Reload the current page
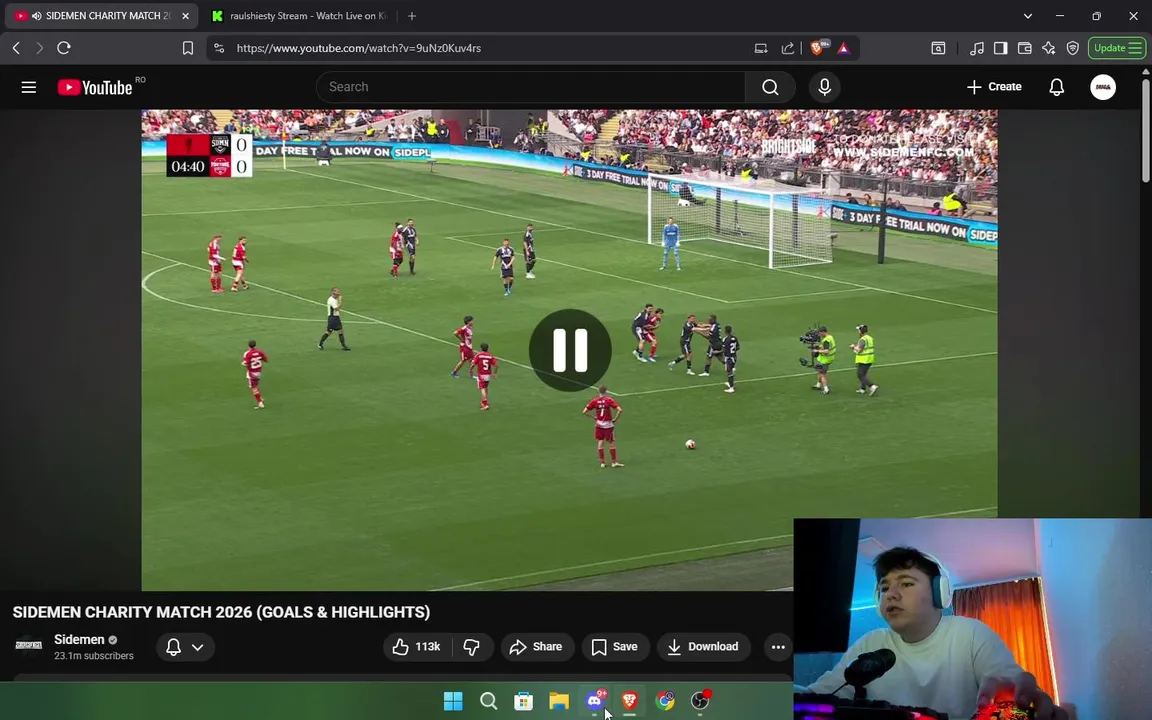 point(64,48)
